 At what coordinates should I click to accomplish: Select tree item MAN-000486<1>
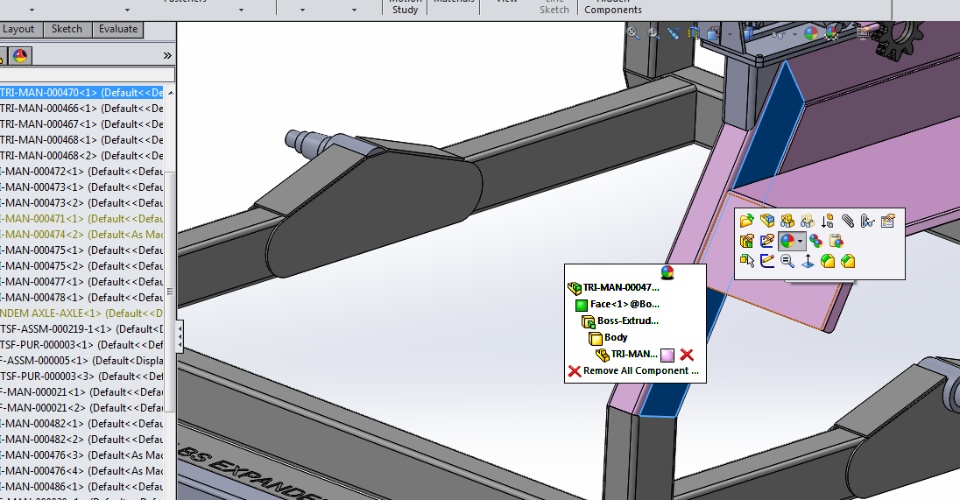[x=81, y=487]
